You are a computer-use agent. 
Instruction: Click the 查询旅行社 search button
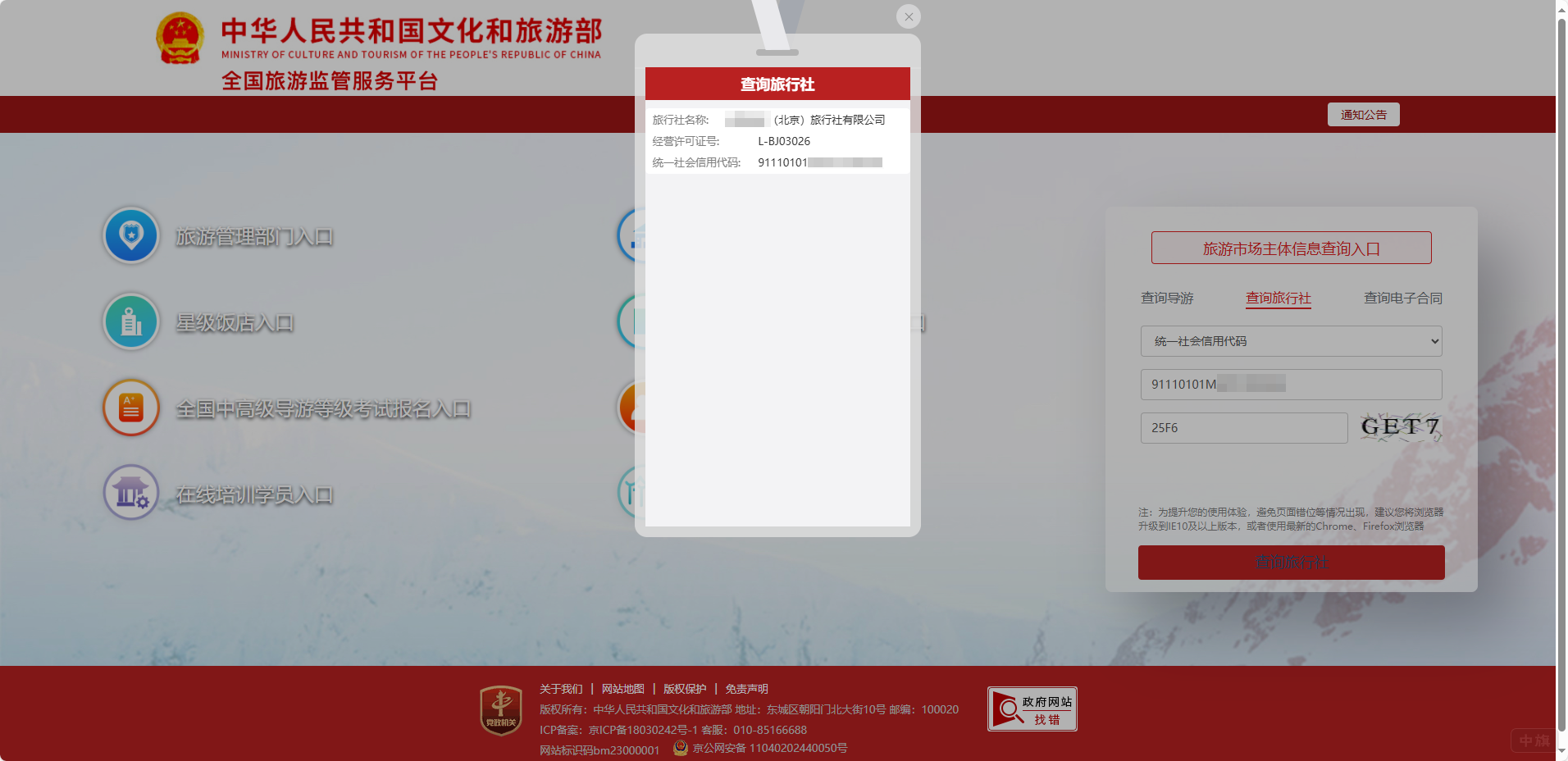click(x=1290, y=563)
